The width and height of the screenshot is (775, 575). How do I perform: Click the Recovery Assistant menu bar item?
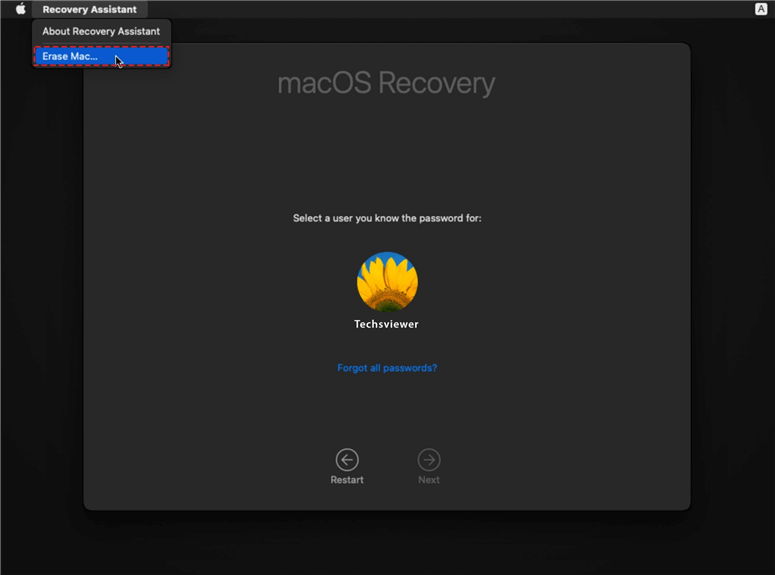coord(89,9)
